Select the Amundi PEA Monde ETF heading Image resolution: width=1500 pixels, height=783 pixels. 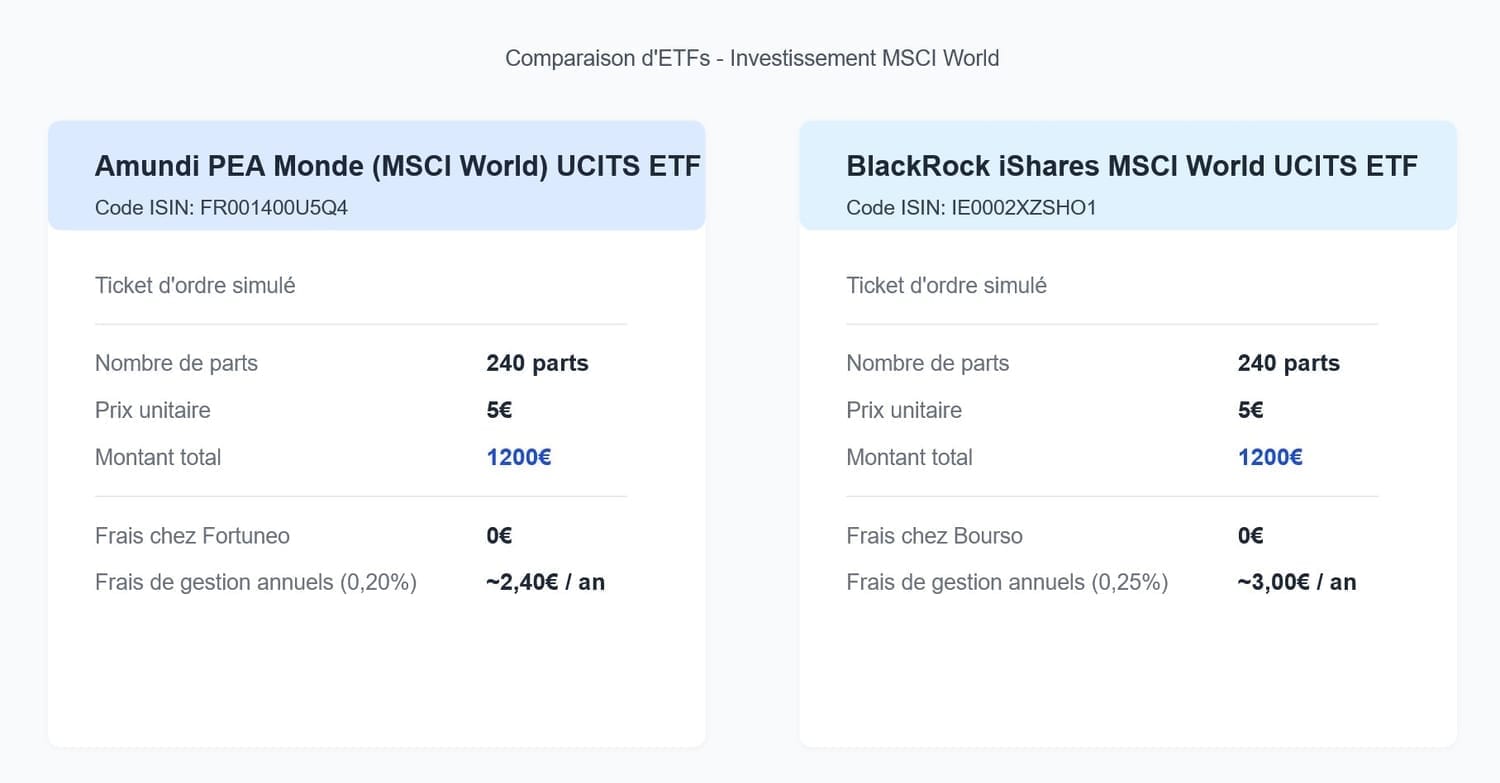397,166
